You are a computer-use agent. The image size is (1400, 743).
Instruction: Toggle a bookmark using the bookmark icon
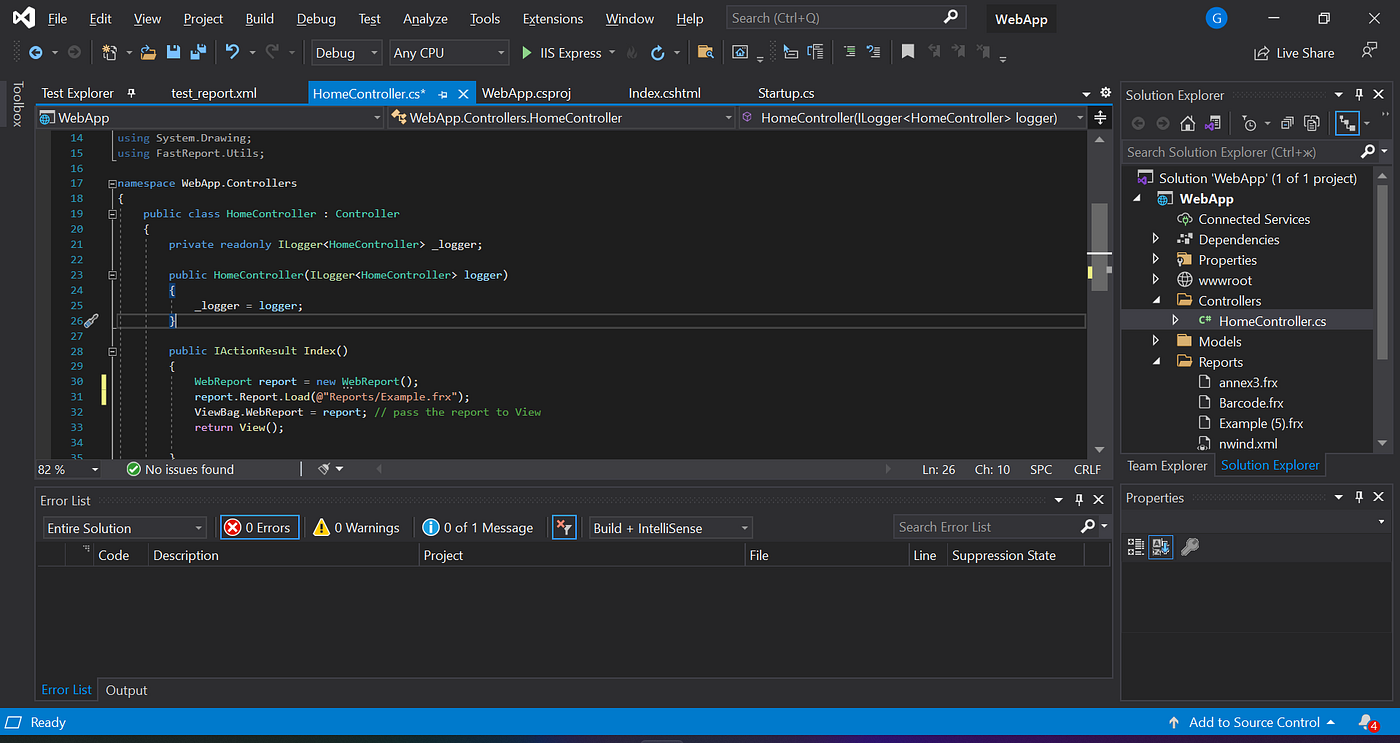(x=907, y=52)
